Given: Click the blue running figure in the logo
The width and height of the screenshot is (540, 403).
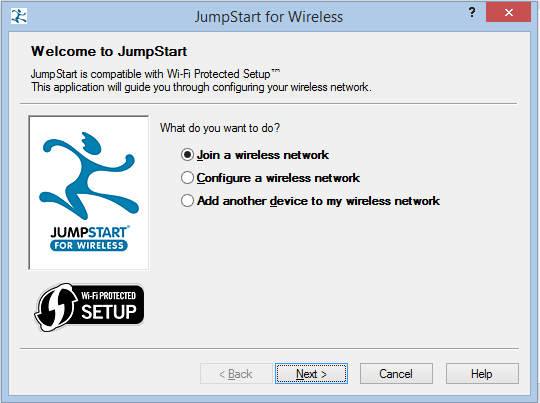Looking at the screenshot, I should click(x=89, y=175).
